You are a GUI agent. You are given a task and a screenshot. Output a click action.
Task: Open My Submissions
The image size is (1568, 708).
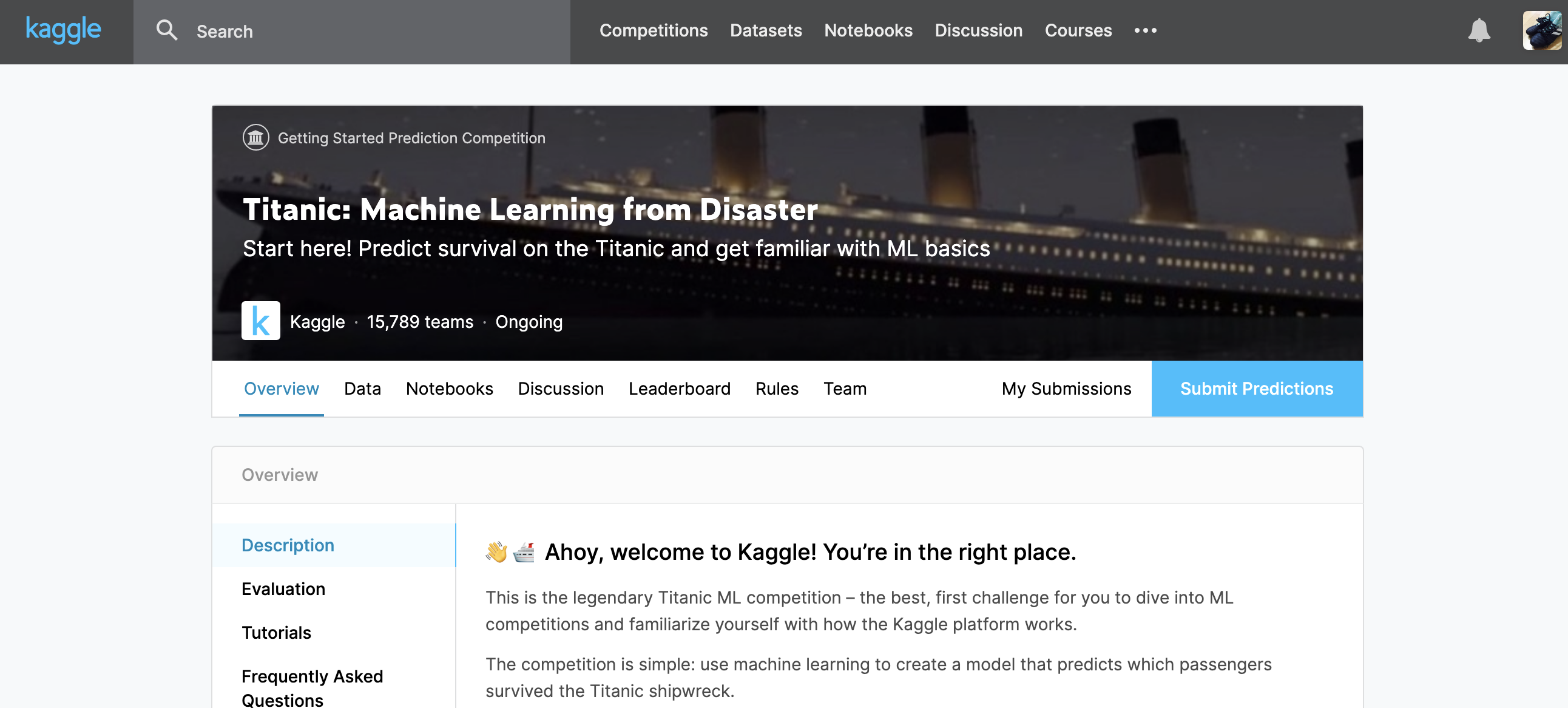1066,388
